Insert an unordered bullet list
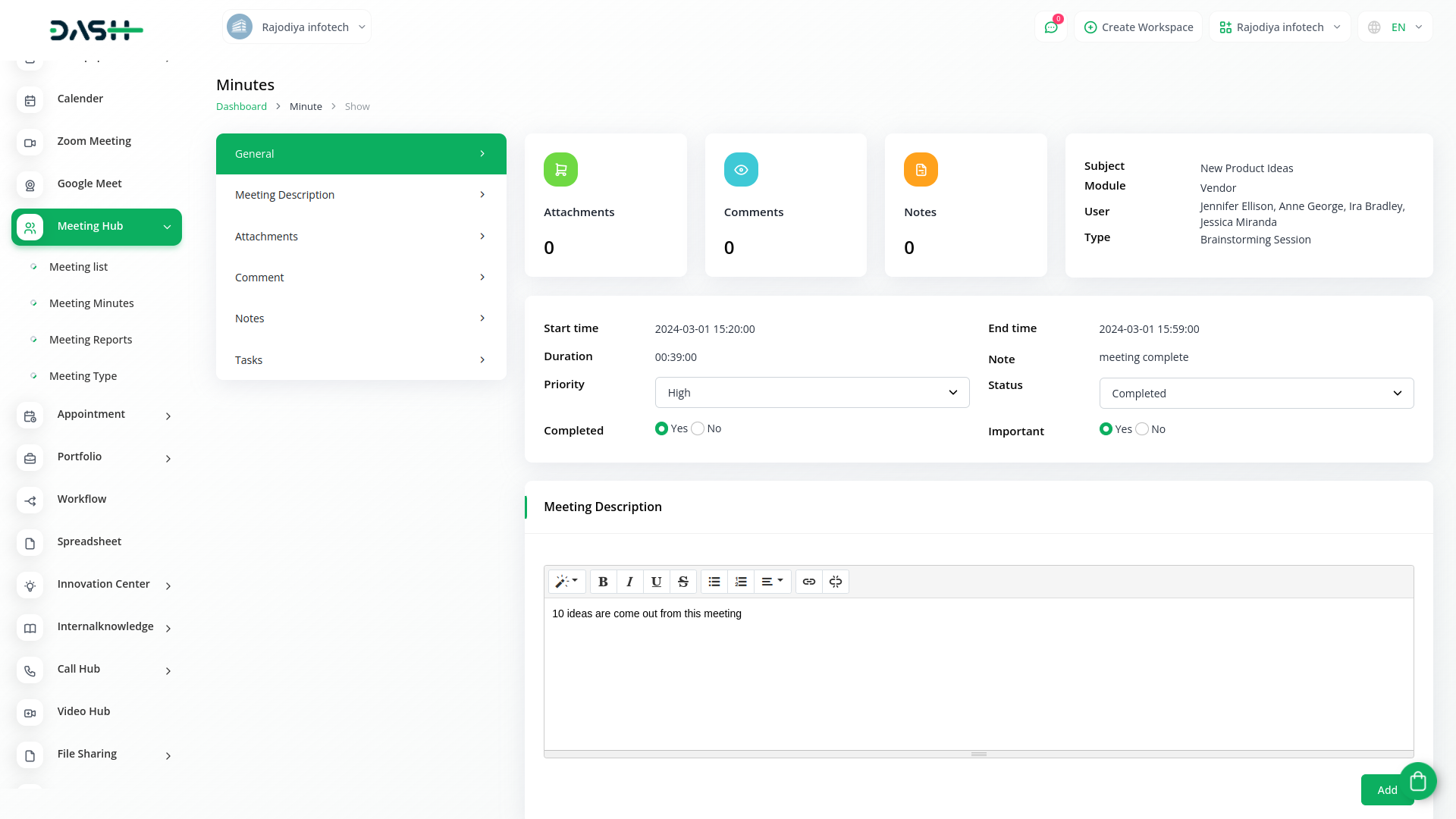 coord(714,582)
